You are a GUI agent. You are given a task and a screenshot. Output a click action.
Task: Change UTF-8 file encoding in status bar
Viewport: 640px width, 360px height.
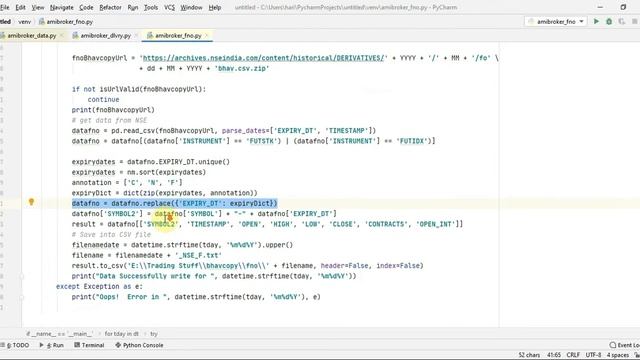(x=593, y=355)
